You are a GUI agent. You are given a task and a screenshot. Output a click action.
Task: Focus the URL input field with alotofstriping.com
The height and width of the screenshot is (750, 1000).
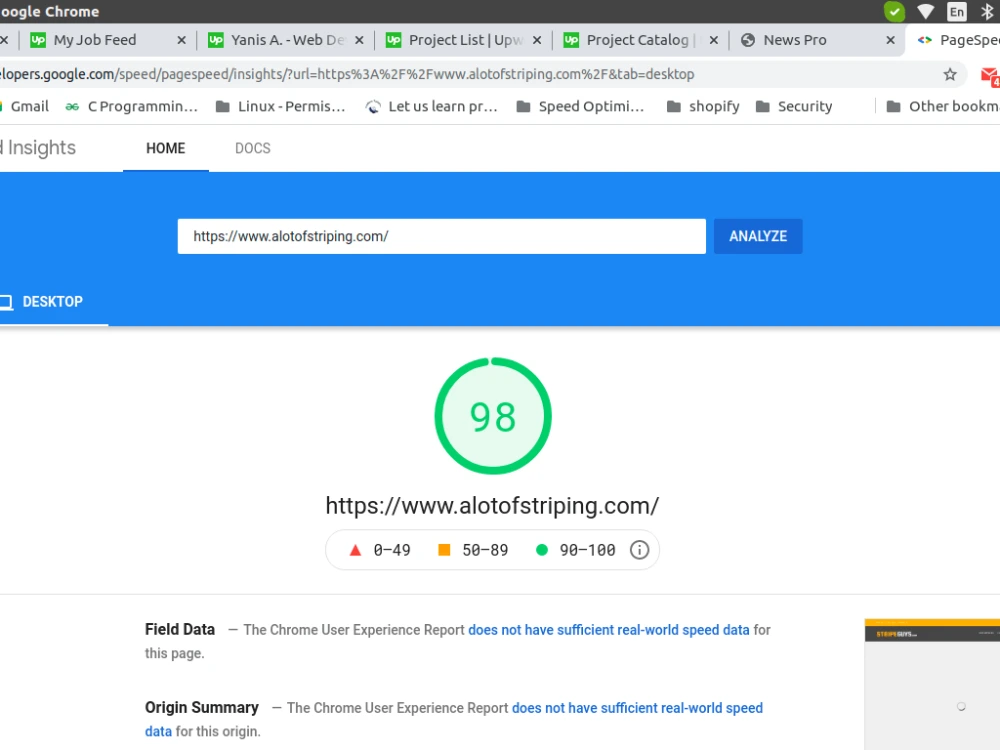[441, 237]
